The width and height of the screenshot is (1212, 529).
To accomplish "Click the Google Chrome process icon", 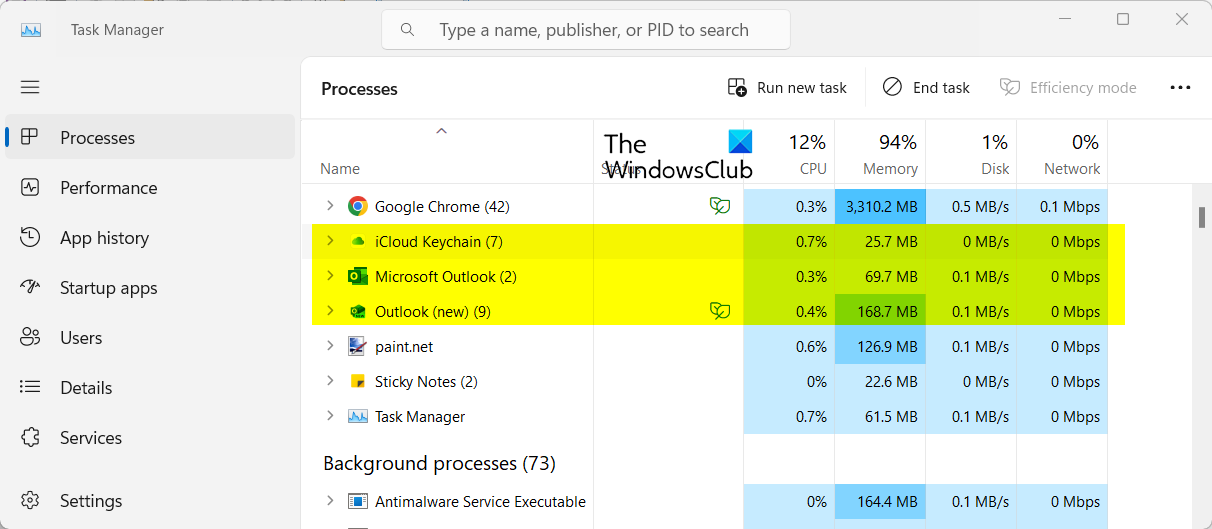I will 357,207.
